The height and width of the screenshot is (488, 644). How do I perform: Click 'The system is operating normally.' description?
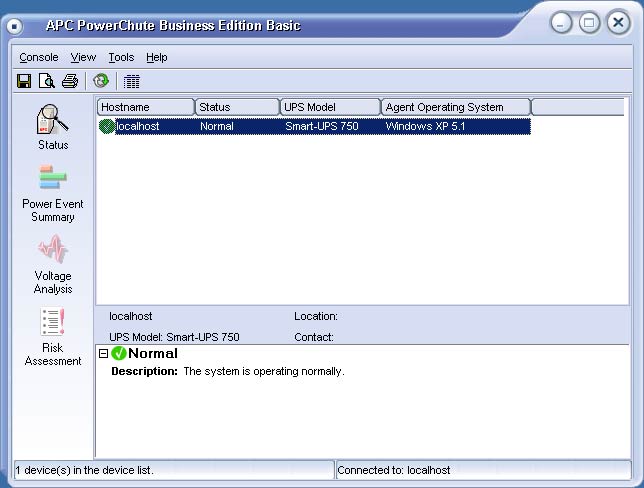click(264, 371)
